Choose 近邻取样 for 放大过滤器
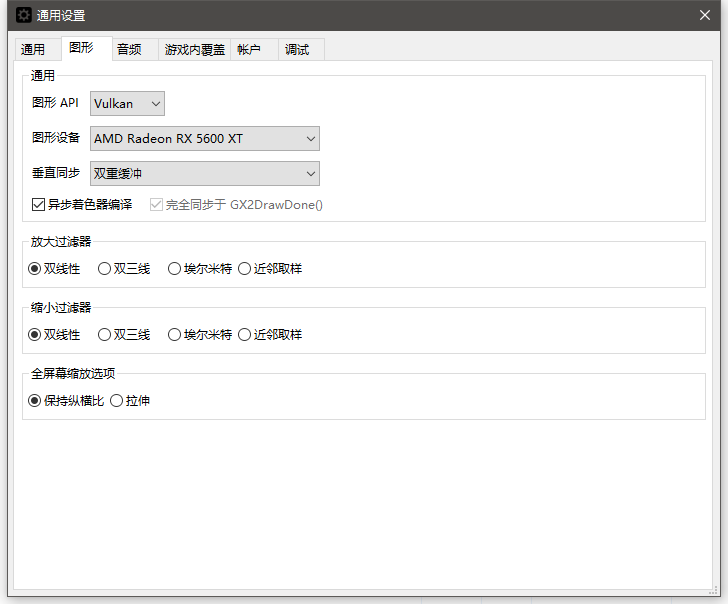The height and width of the screenshot is (604, 728). pyautogui.click(x=244, y=268)
